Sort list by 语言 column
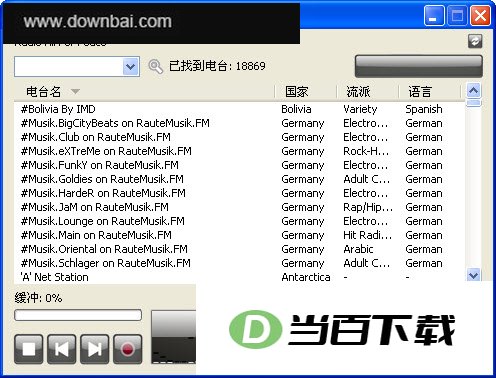The image size is (496, 378). [x=420, y=92]
